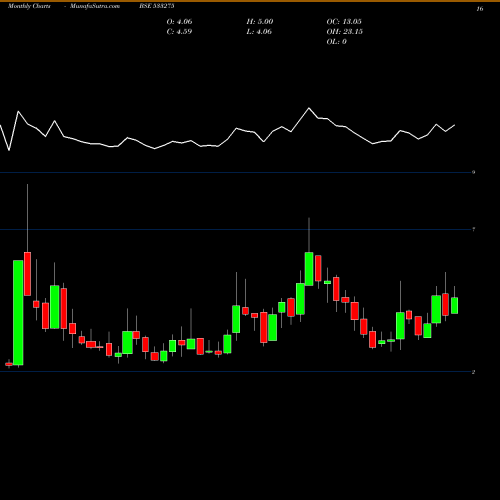The height and width of the screenshot is (500, 500).
Task: Click the 'BSE 533275' symbol text
Action: point(157,6)
